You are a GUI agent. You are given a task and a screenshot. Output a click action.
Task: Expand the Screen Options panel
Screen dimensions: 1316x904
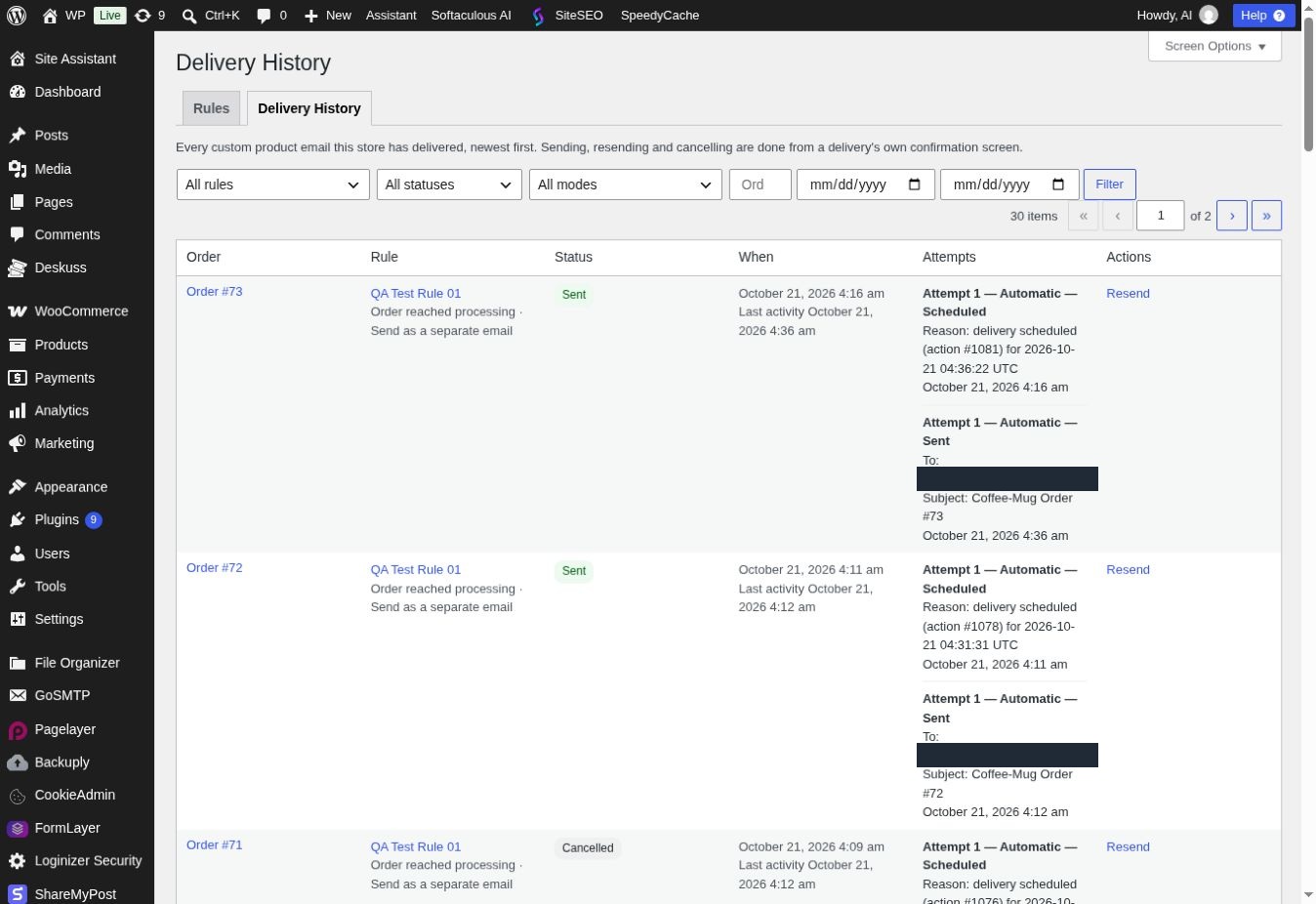1214,46
